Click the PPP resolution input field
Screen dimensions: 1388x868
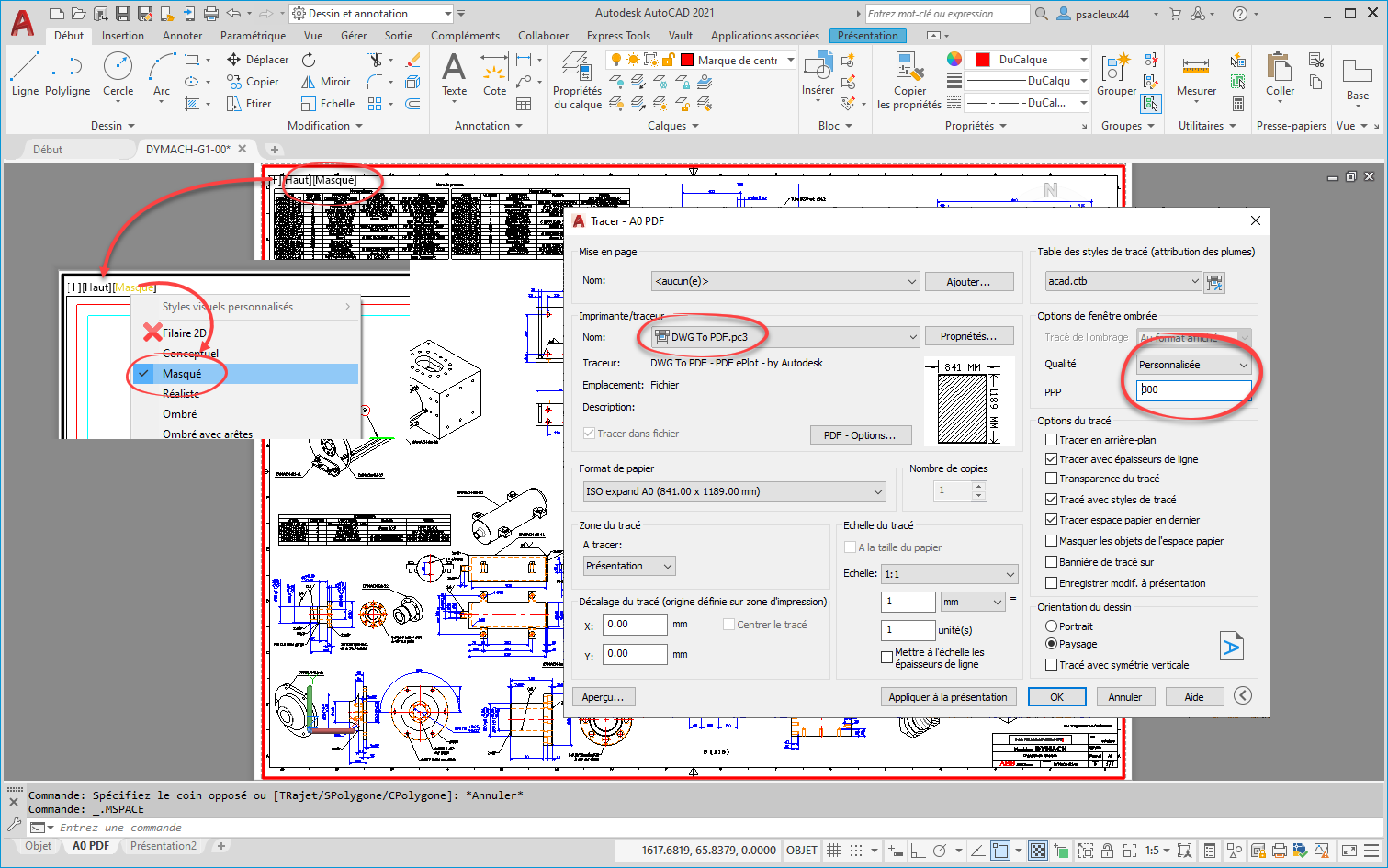tap(1193, 389)
